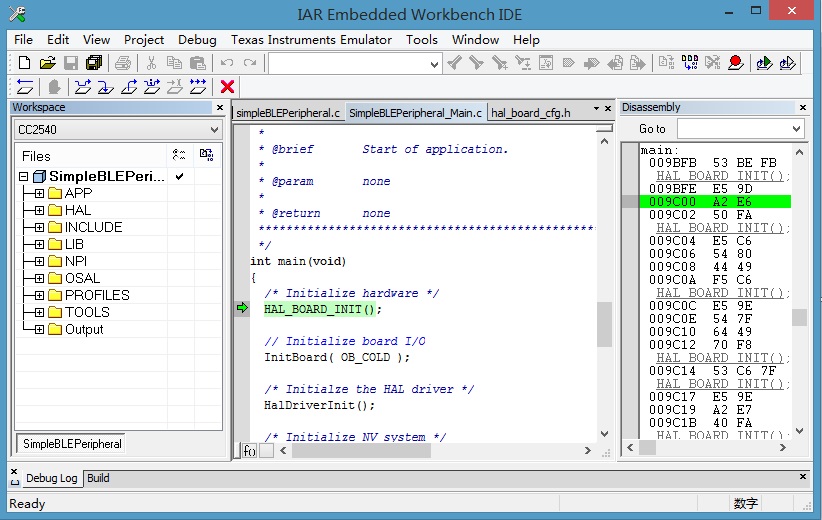Click the Undo arrow icon
The height and width of the screenshot is (520, 822).
(x=226, y=63)
